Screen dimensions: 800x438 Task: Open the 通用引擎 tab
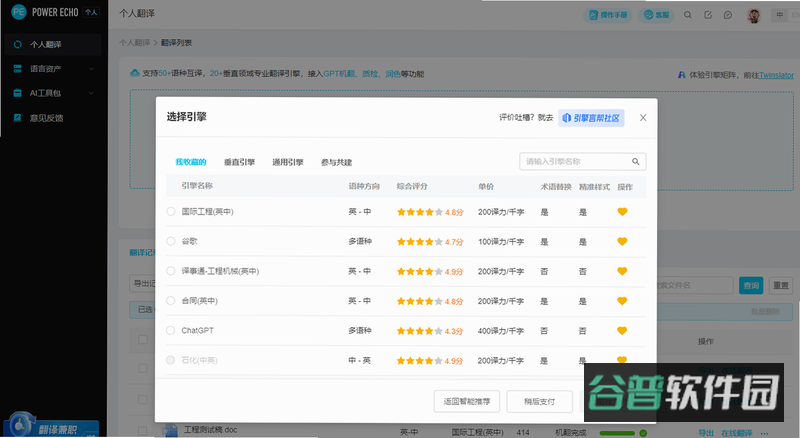(x=288, y=162)
